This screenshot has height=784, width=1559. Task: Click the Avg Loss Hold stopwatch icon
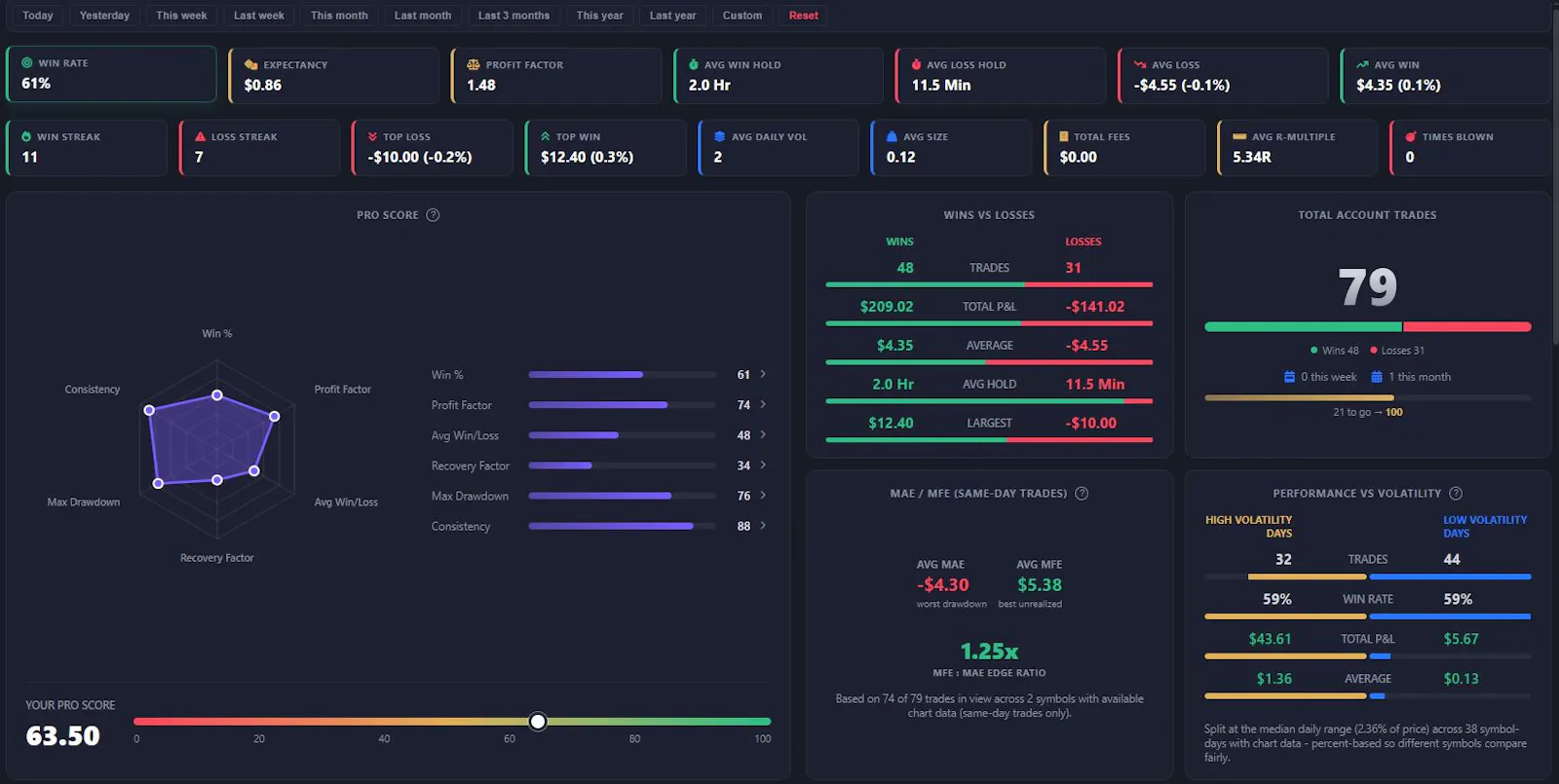point(916,64)
